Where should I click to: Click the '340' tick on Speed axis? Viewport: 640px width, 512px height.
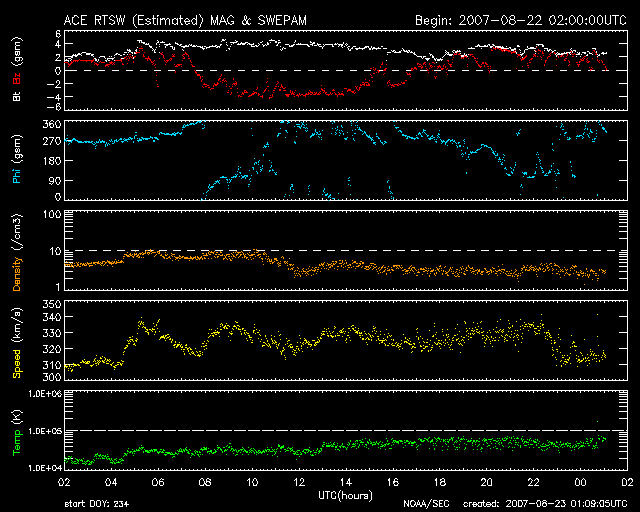[52, 317]
